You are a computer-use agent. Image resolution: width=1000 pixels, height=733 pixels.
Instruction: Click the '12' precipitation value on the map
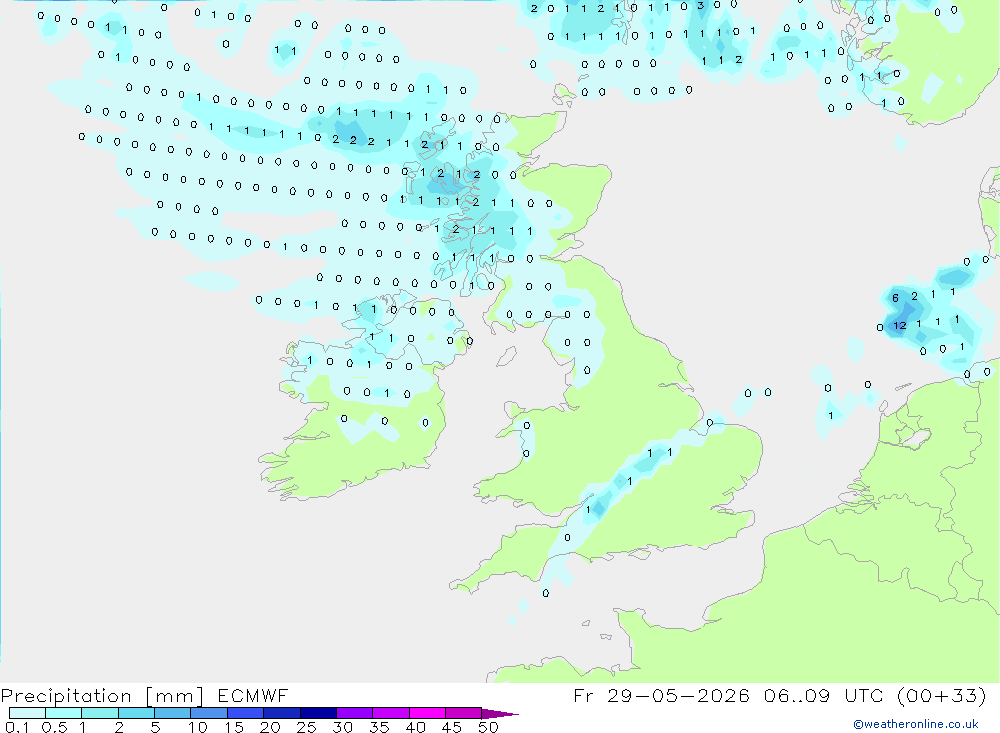click(900, 325)
